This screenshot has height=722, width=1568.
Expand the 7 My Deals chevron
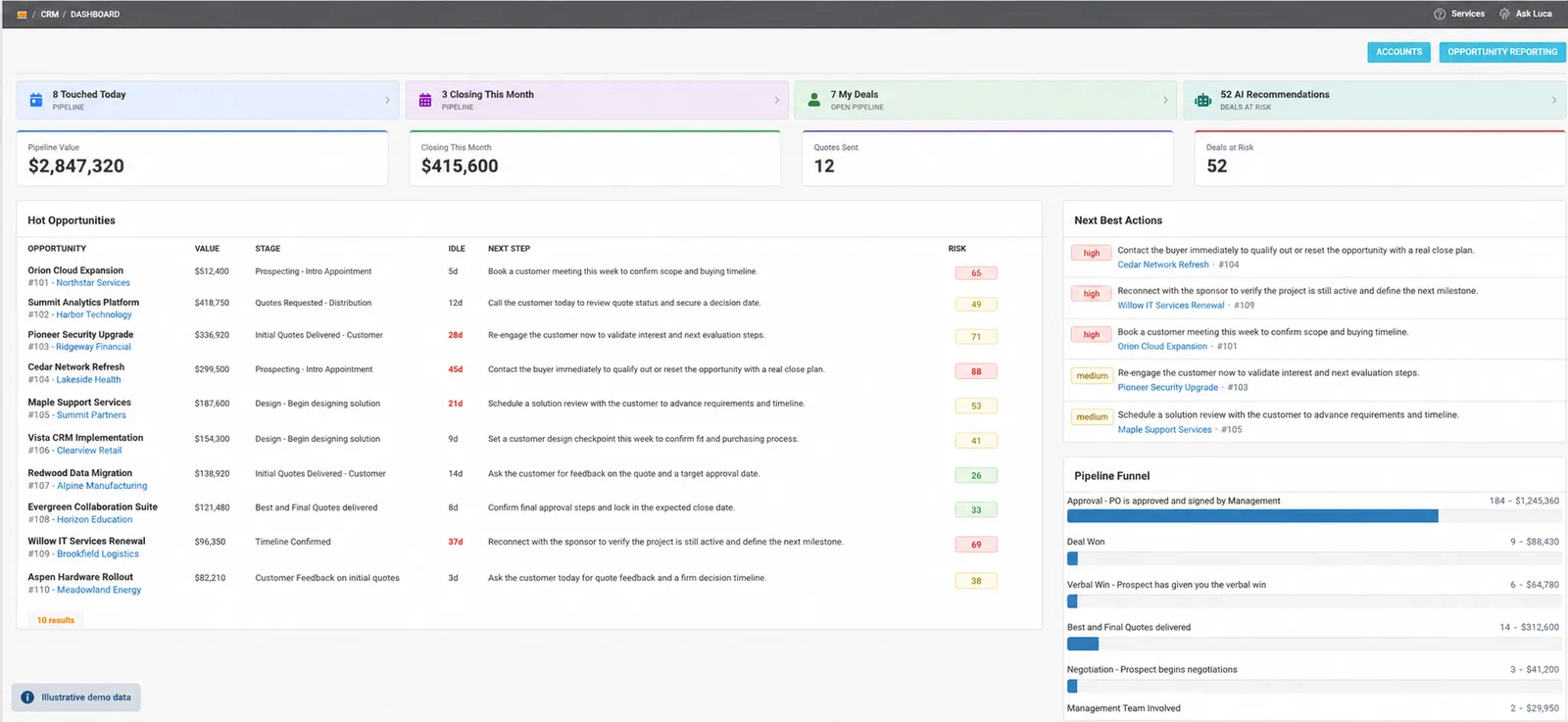point(1165,100)
